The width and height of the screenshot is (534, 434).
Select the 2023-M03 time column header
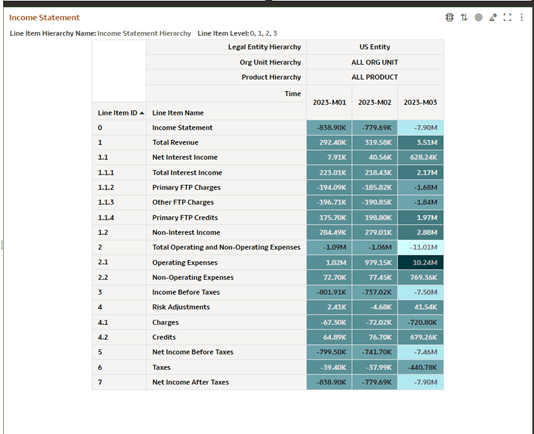420,102
